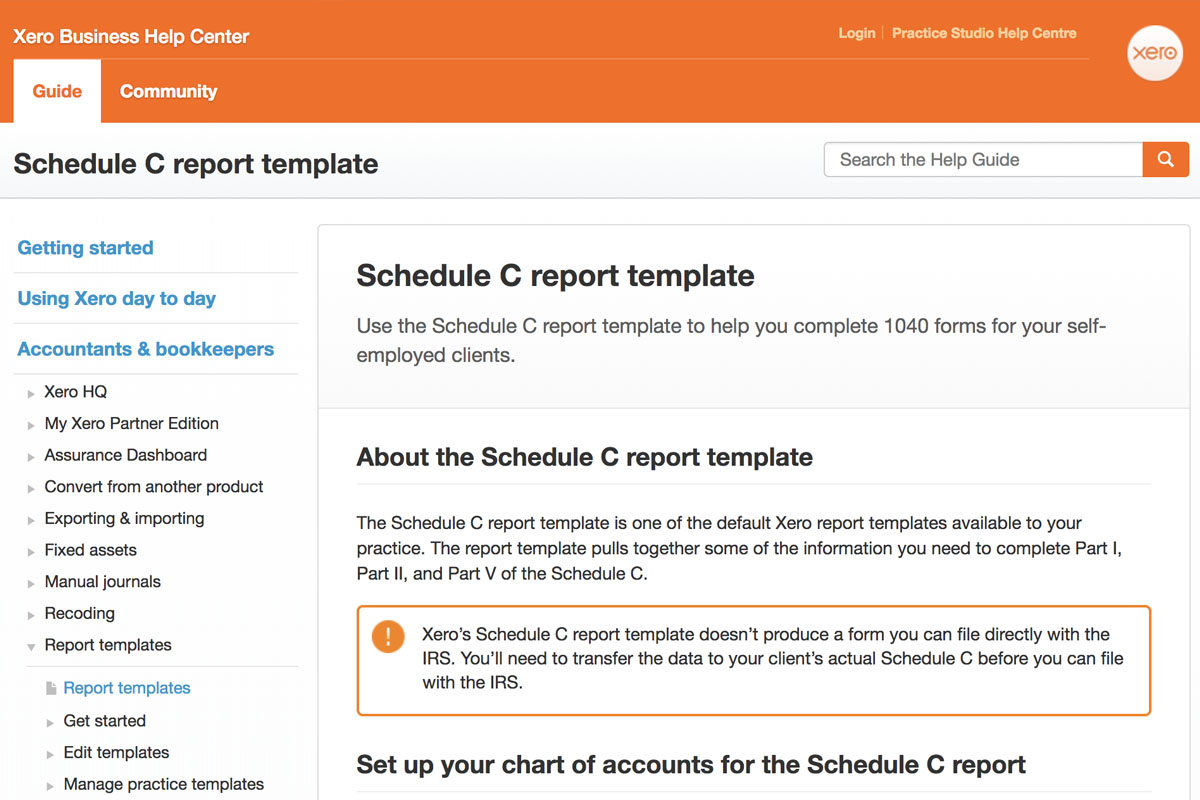
Task: Open the Manual journals item
Action: 102,582
